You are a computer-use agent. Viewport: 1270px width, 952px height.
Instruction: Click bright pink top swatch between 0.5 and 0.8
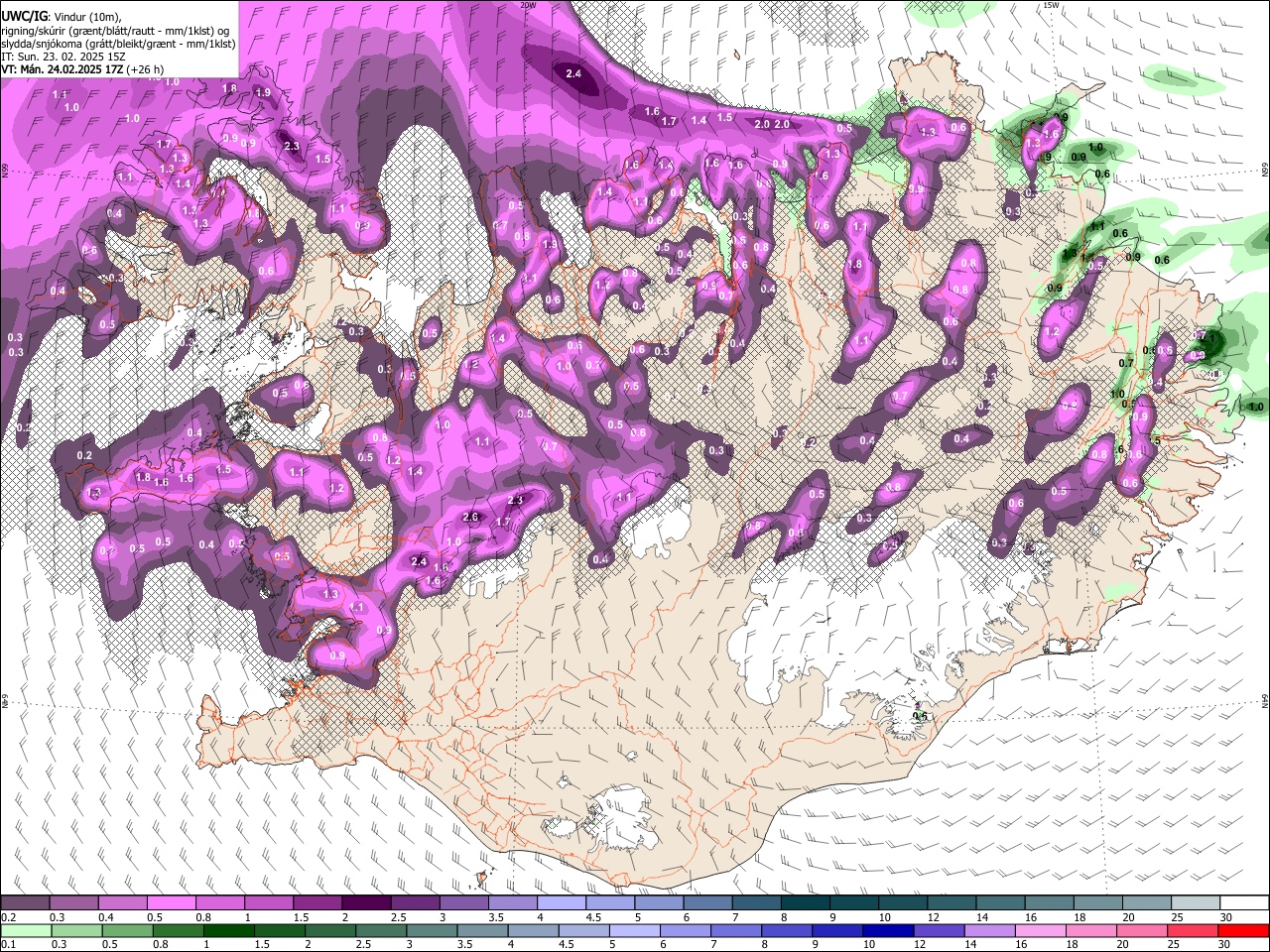tap(171, 903)
